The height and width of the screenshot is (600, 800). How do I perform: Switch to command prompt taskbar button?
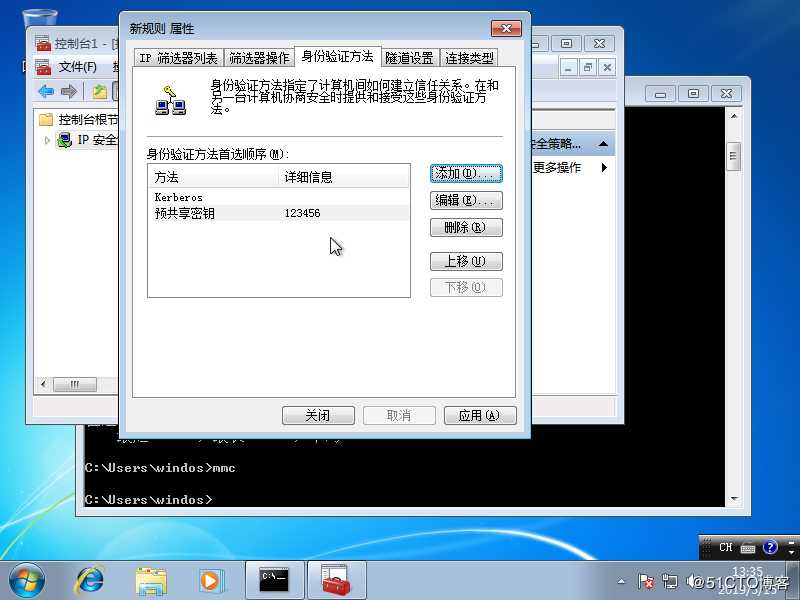[x=274, y=581]
